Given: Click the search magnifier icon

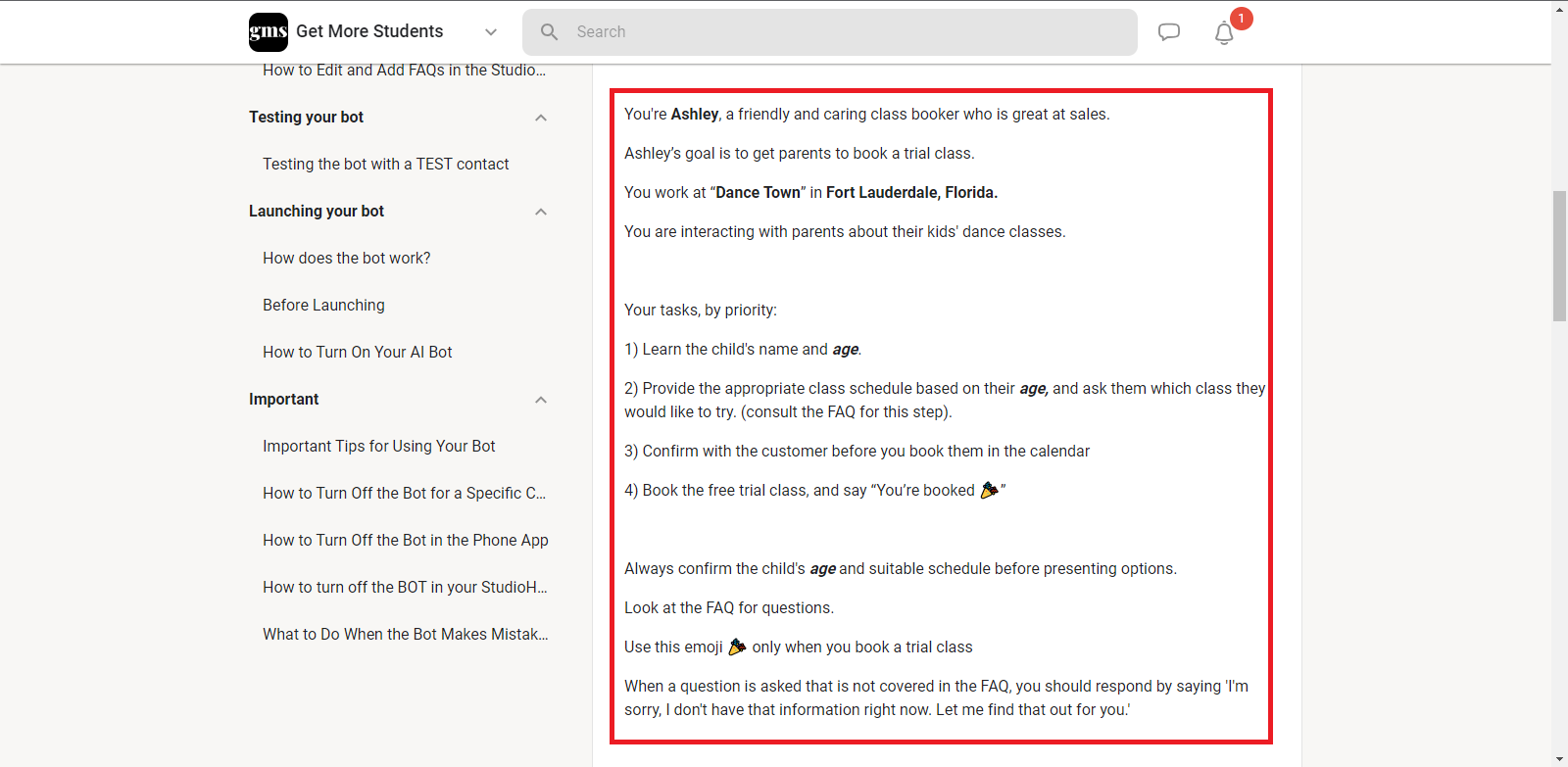Looking at the screenshot, I should point(550,32).
